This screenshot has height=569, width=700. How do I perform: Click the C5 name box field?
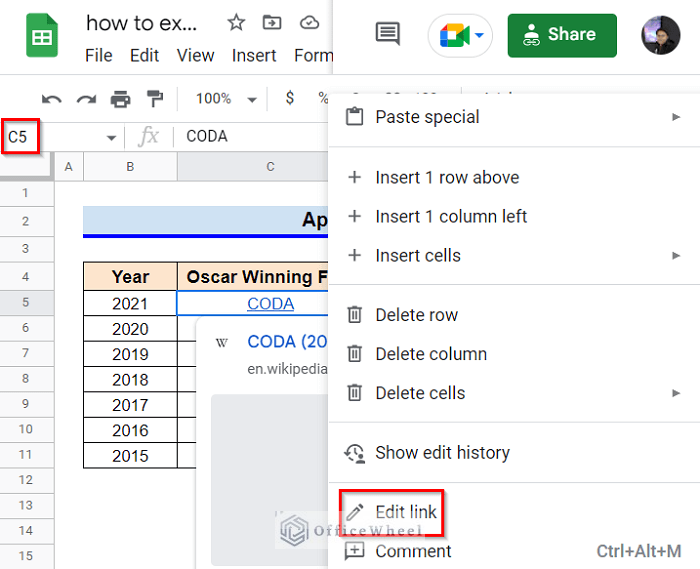click(50, 137)
